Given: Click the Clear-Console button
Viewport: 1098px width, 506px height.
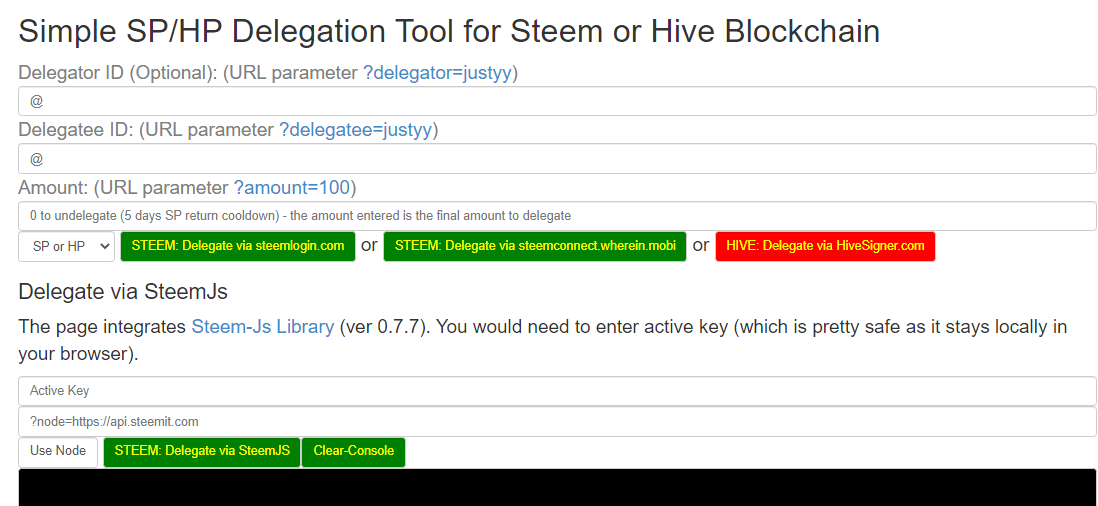Looking at the screenshot, I should point(354,452).
